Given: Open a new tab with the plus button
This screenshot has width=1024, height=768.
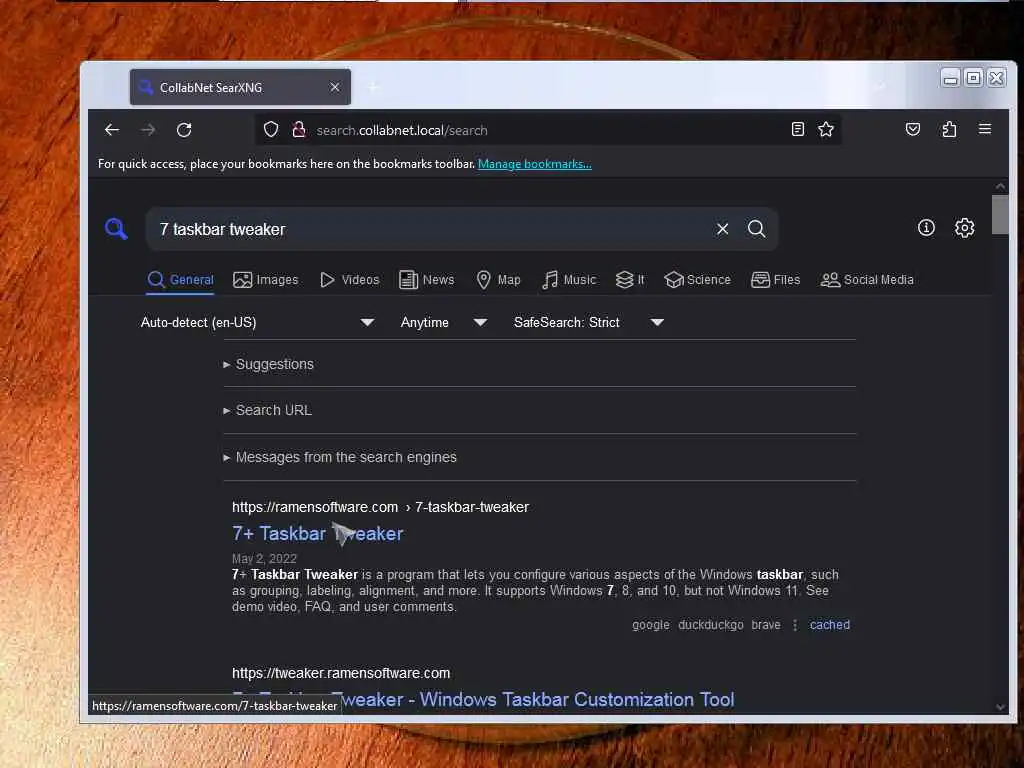Looking at the screenshot, I should coord(373,87).
